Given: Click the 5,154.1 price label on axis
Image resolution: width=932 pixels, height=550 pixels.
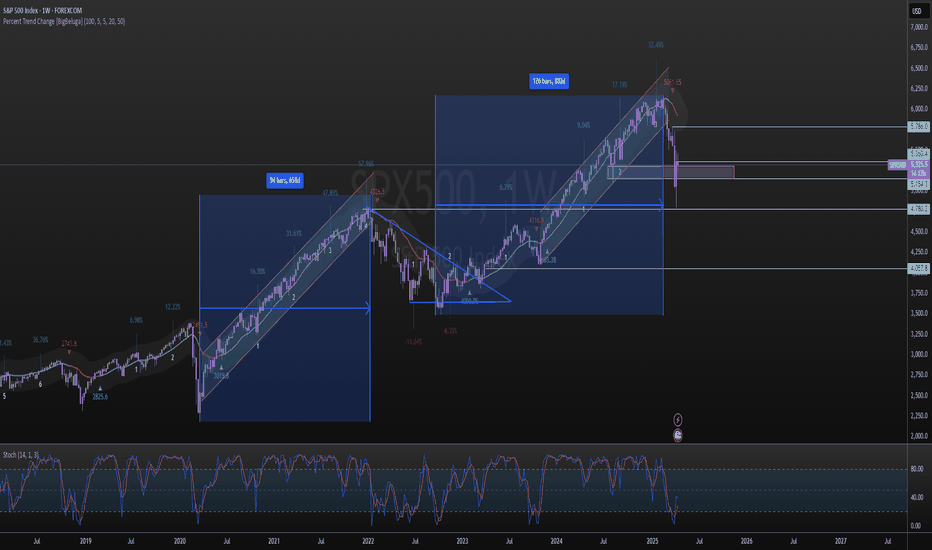Looking at the screenshot, I should point(918,185).
